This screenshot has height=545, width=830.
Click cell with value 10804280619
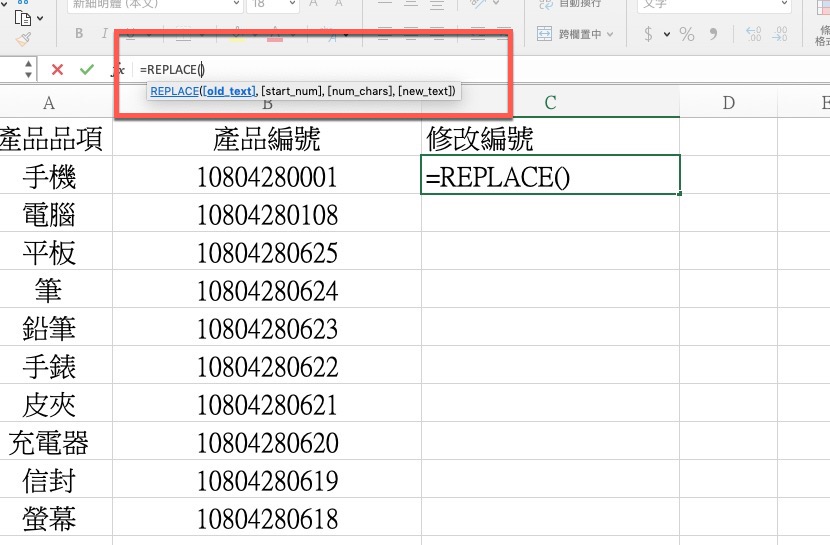pos(267,480)
